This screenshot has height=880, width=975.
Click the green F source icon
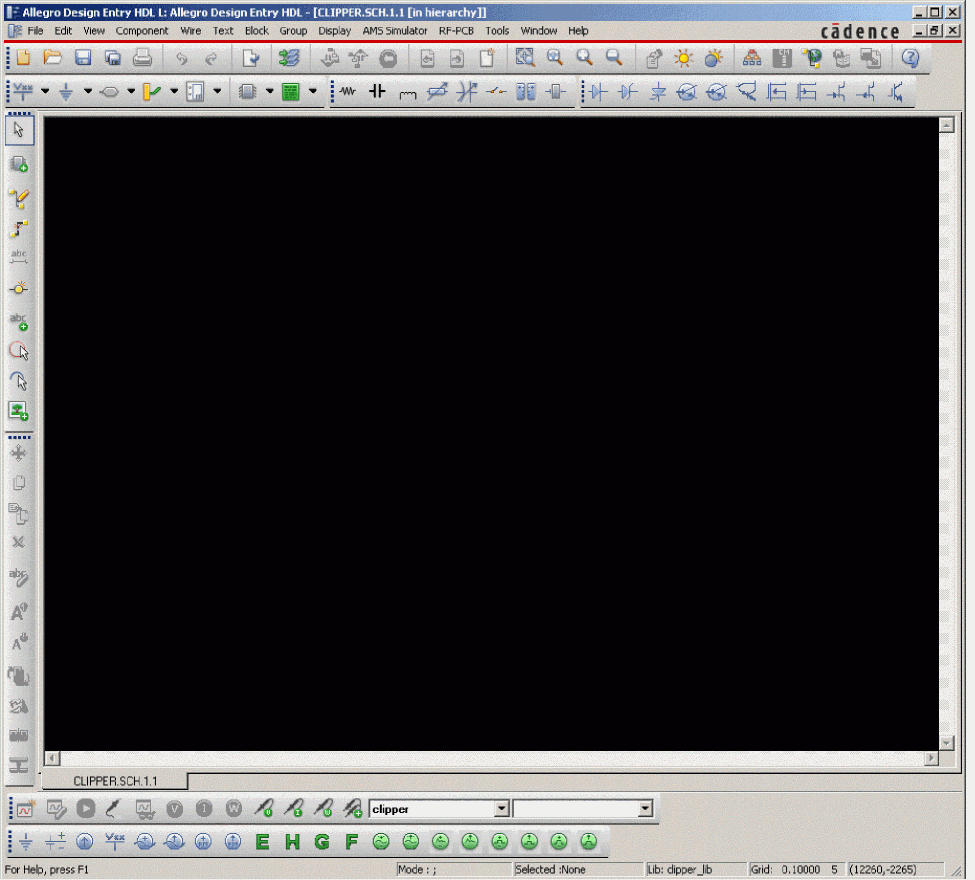(351, 842)
